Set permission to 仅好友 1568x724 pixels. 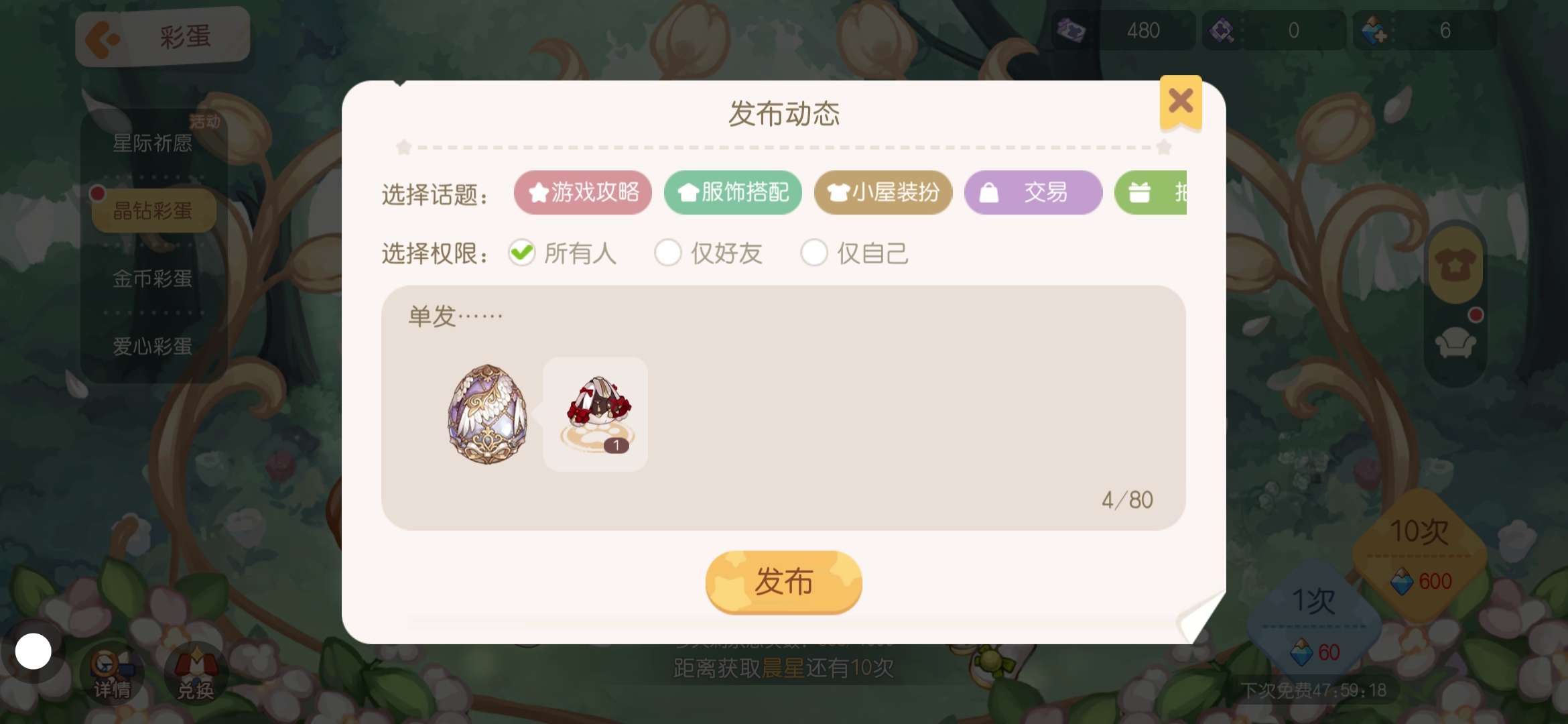pos(708,253)
